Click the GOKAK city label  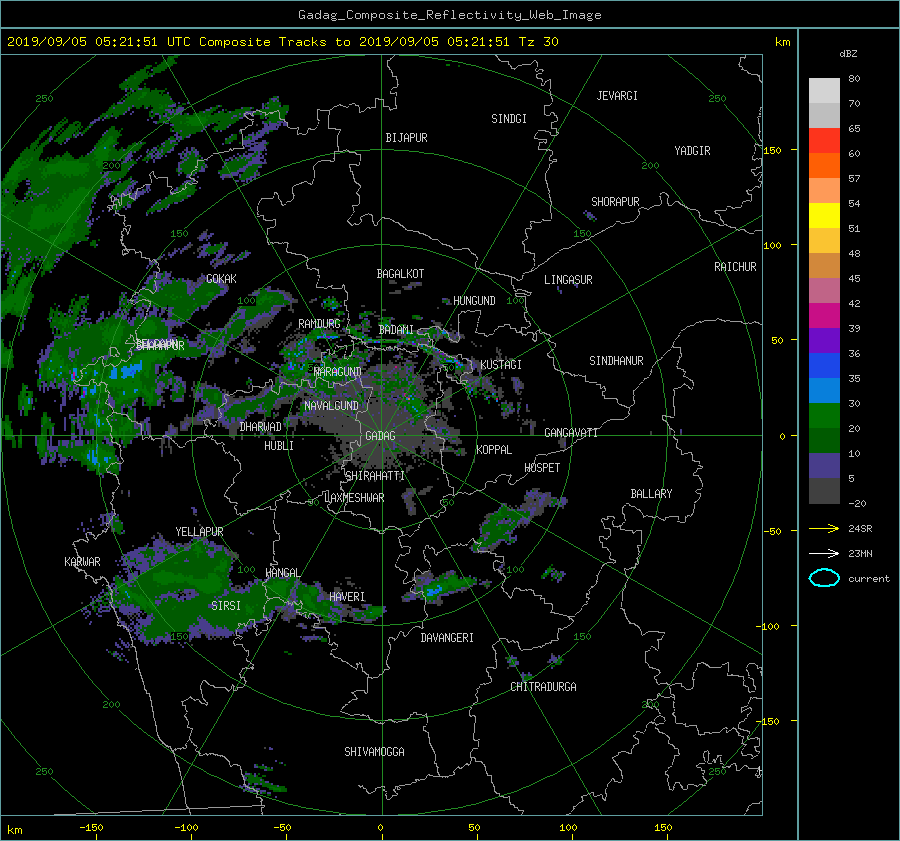click(221, 279)
